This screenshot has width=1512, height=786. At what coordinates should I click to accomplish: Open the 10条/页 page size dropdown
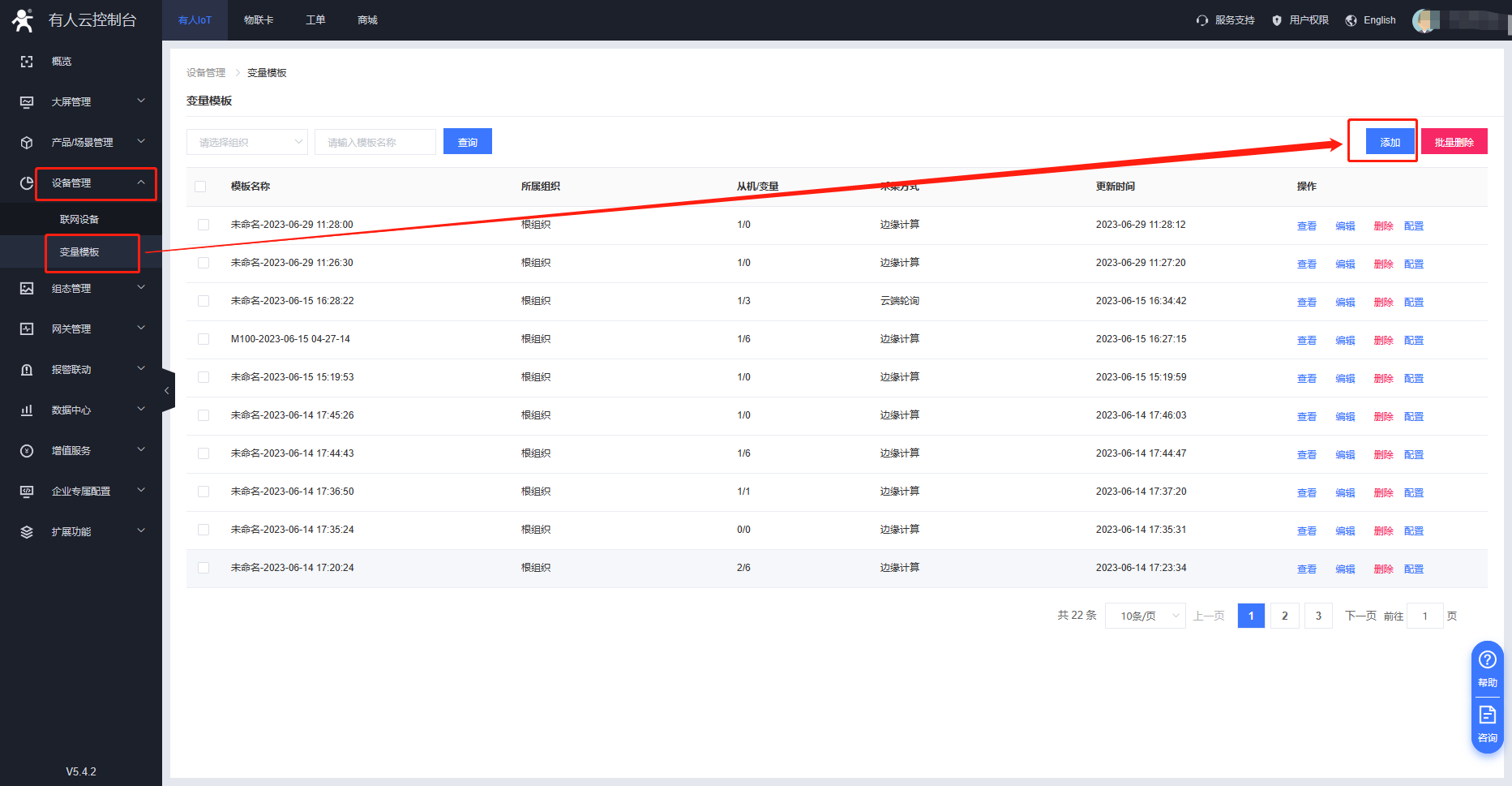coord(1145,616)
